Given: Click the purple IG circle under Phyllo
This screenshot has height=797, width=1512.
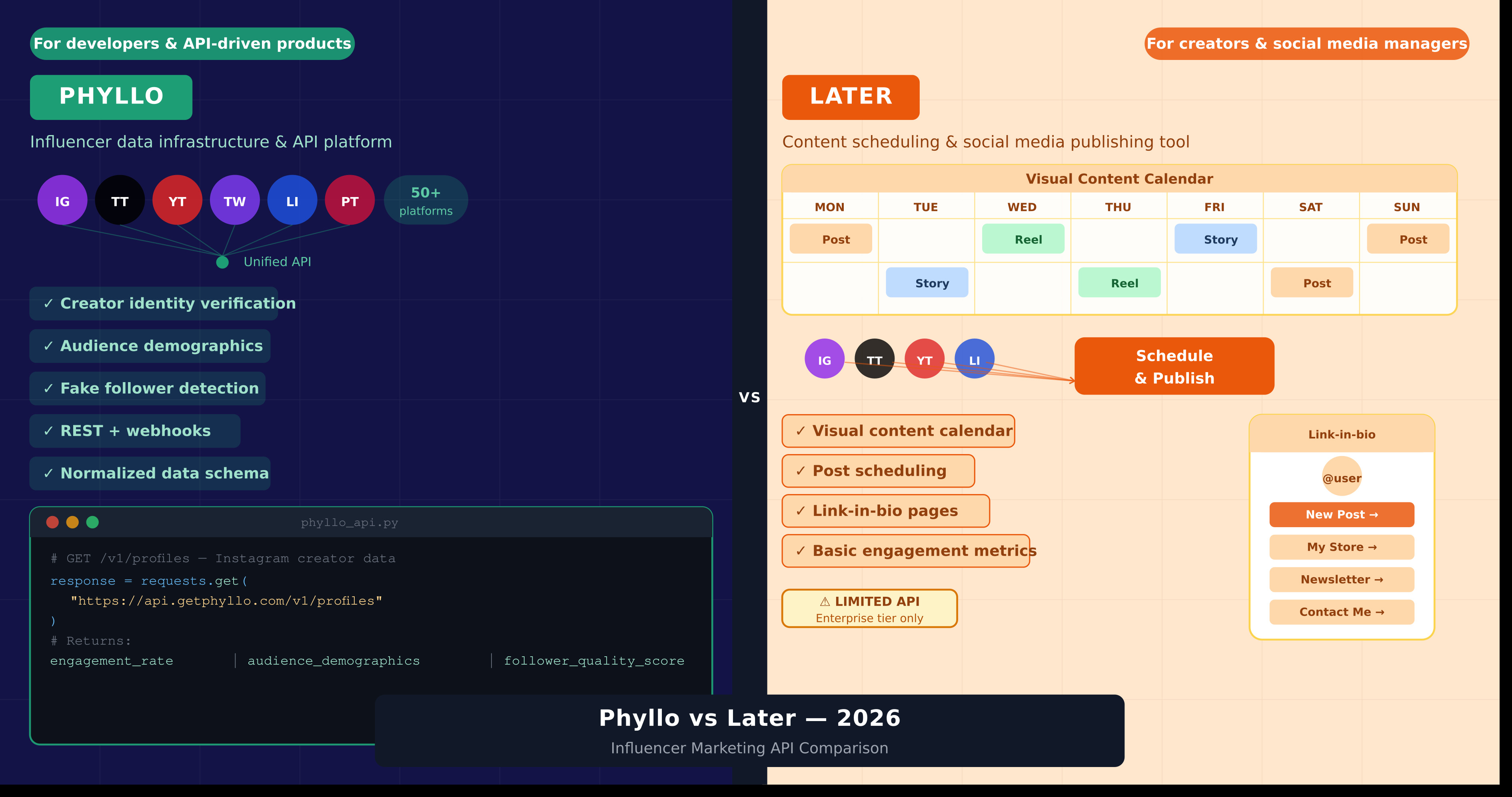Looking at the screenshot, I should coord(62,200).
